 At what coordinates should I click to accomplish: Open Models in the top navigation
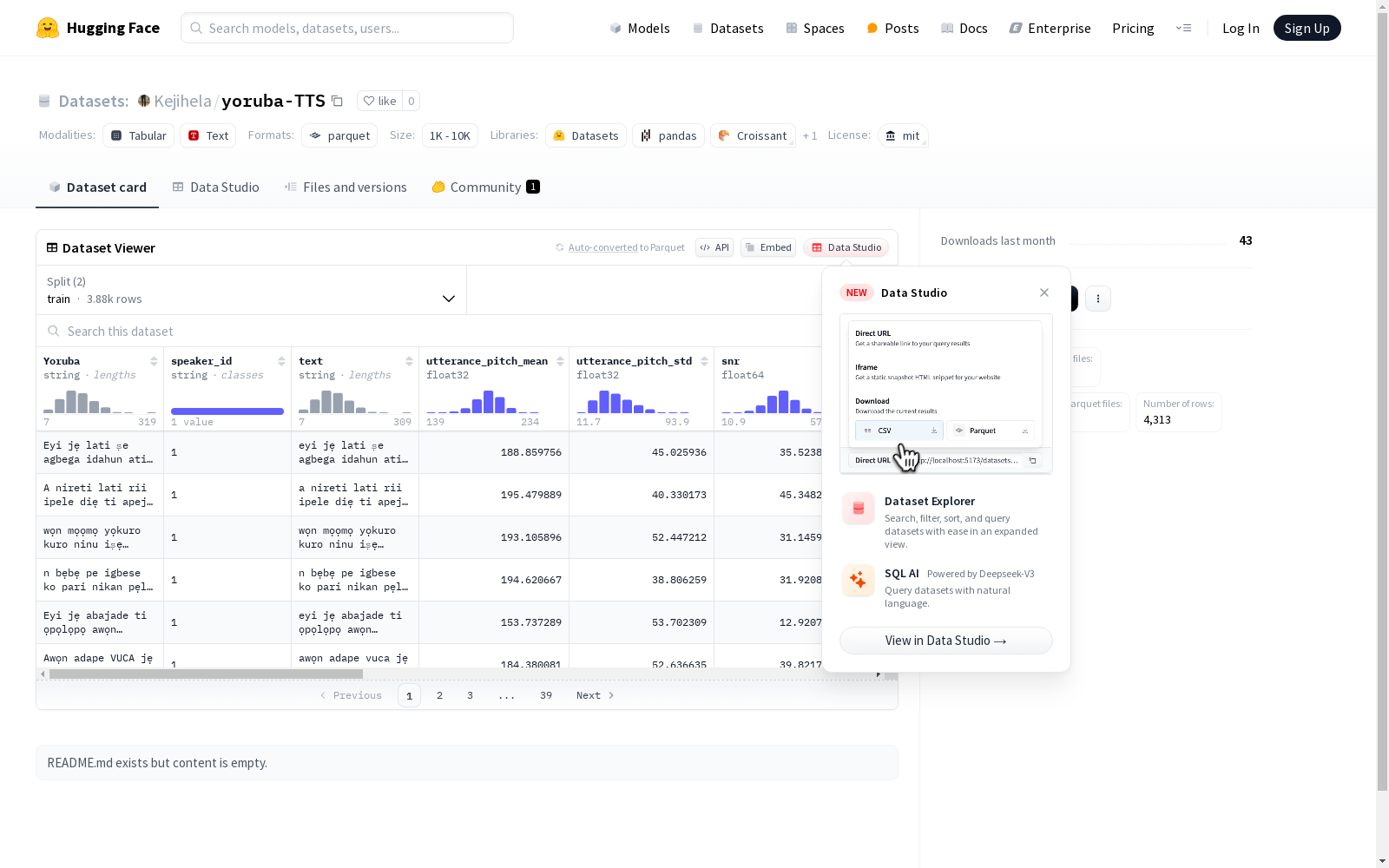point(640,28)
